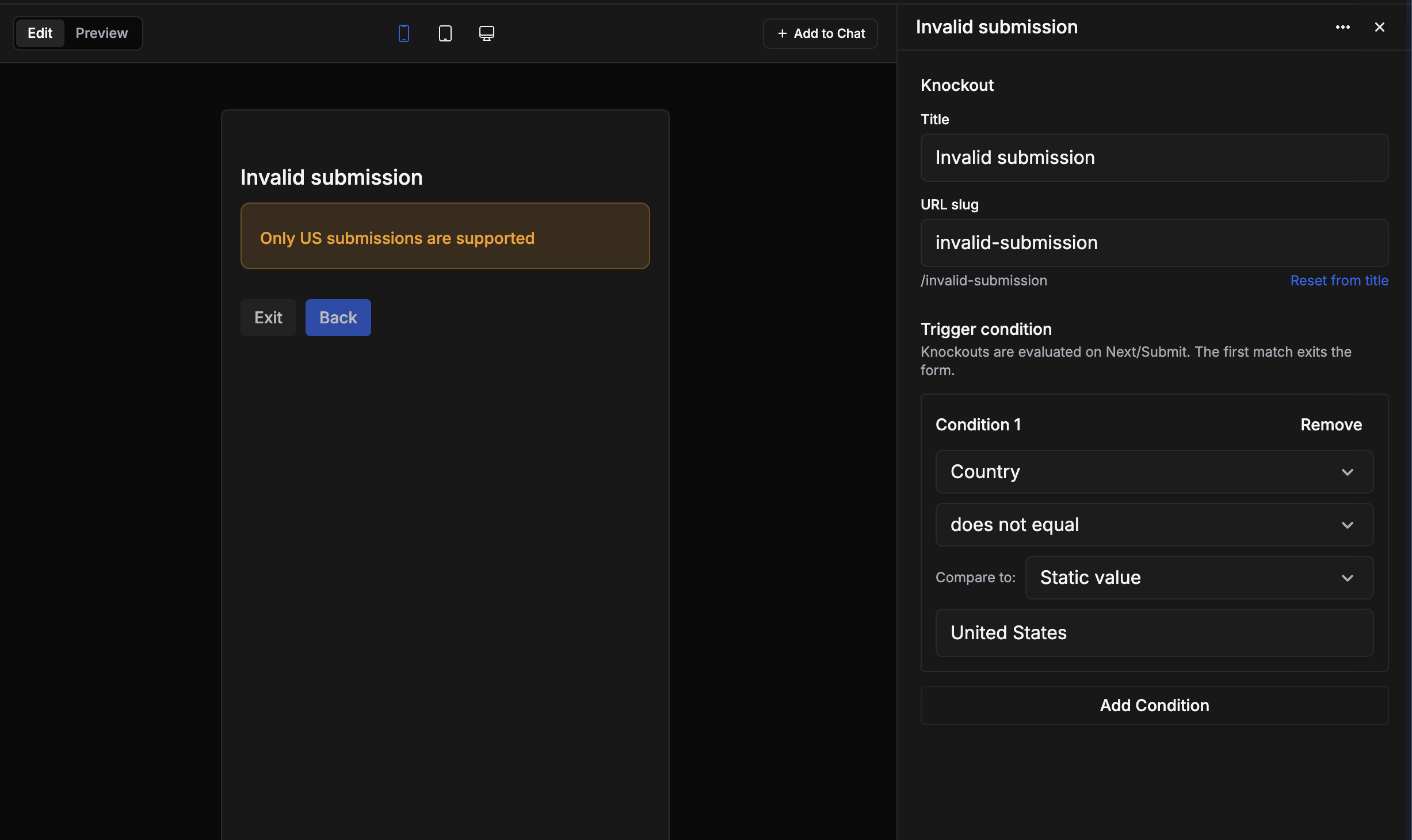This screenshot has width=1412, height=840.
Task: Remove Condition 1
Action: [1331, 425]
